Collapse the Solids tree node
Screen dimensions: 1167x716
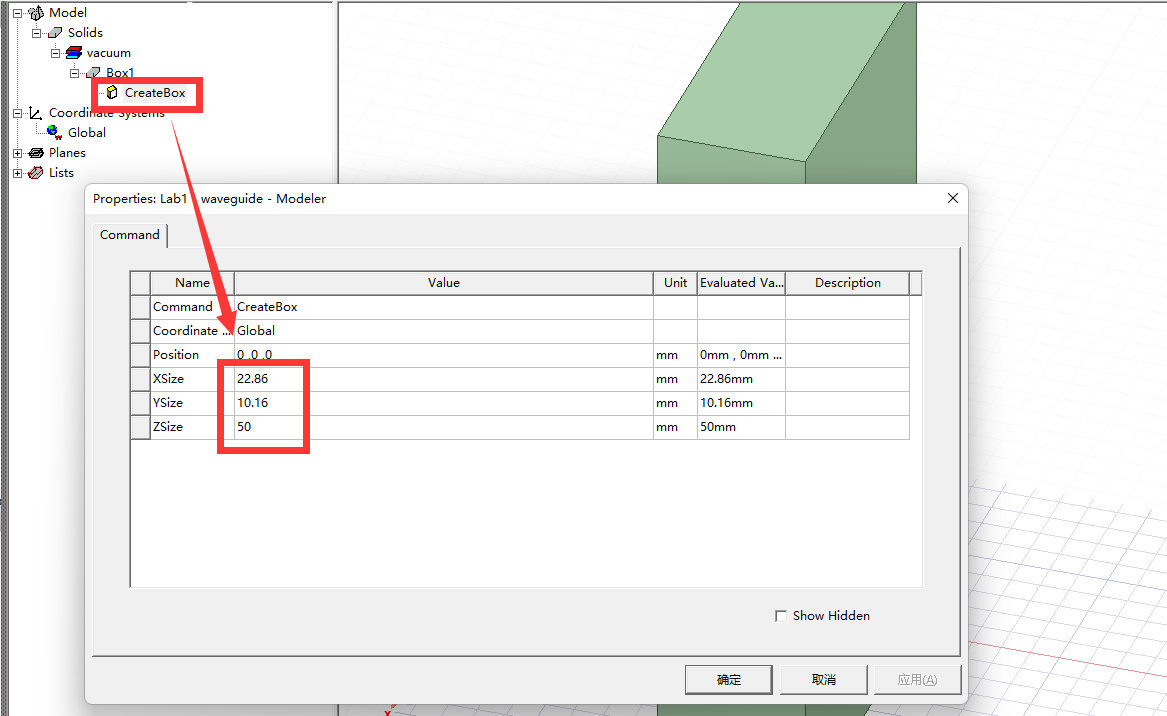(36, 33)
